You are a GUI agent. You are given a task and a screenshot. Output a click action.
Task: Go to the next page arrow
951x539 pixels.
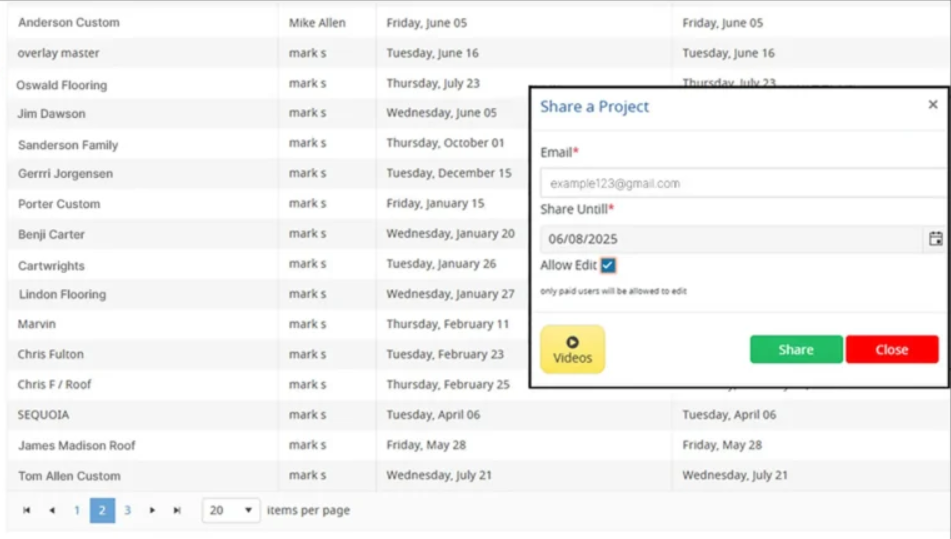point(152,511)
